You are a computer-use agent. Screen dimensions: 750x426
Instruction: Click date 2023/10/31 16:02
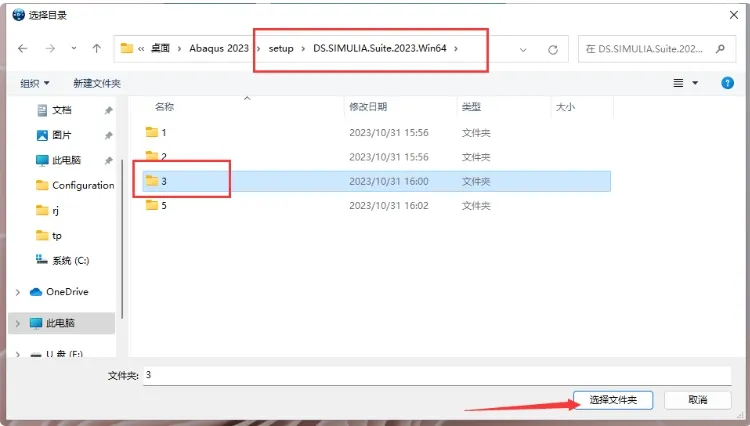click(x=388, y=206)
